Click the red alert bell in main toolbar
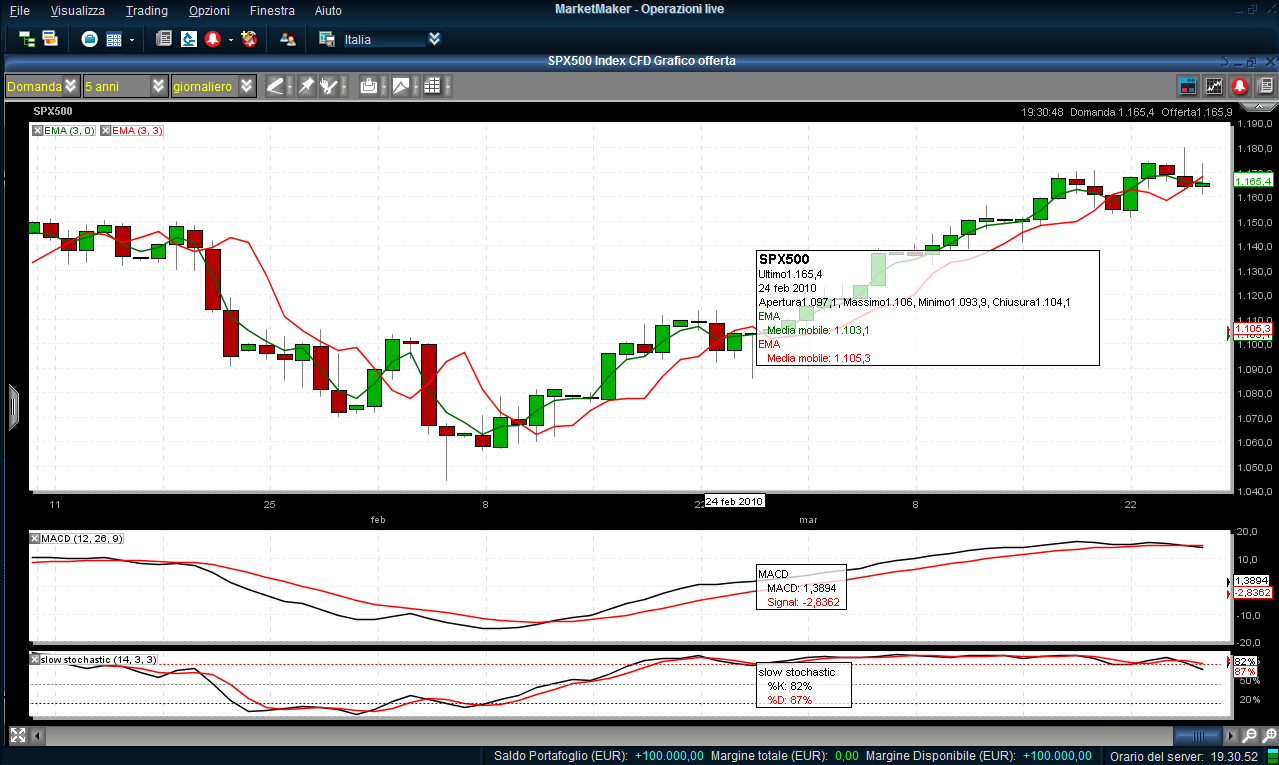 pyautogui.click(x=212, y=39)
